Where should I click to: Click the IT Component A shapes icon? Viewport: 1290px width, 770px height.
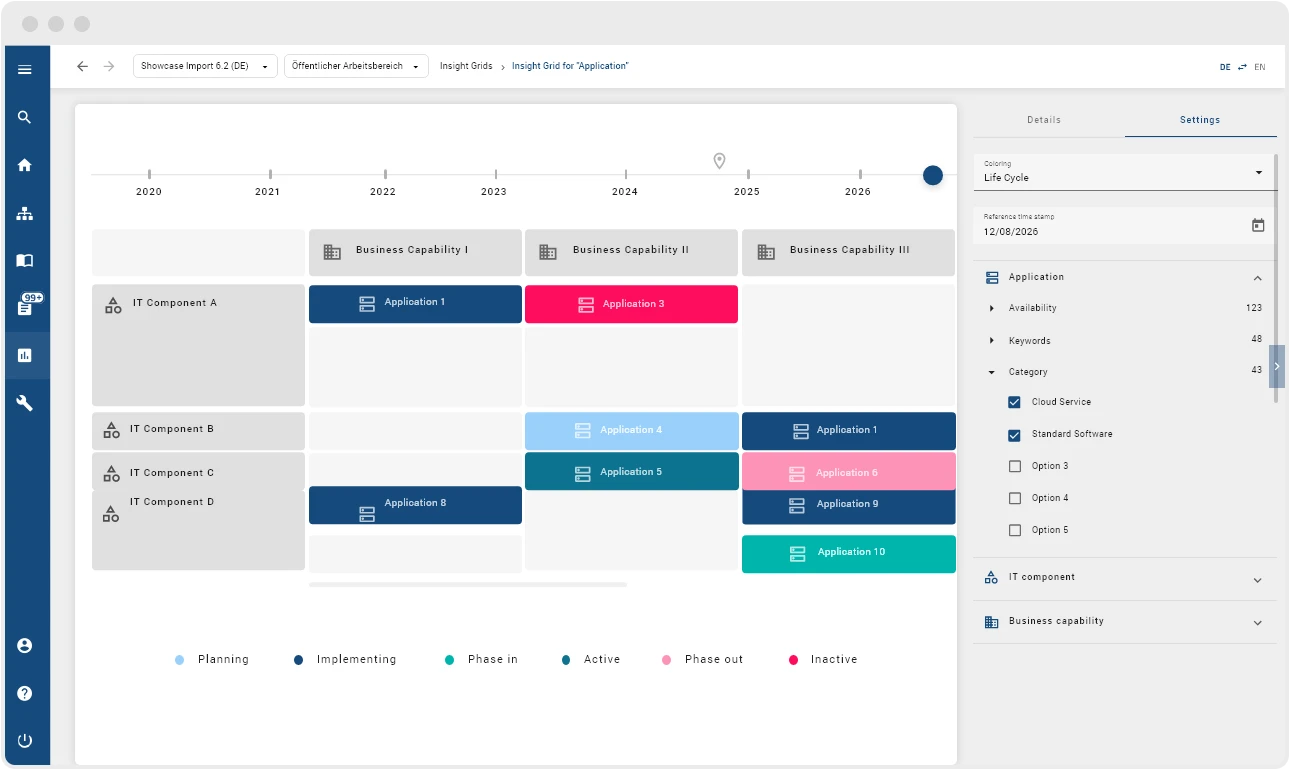click(113, 306)
